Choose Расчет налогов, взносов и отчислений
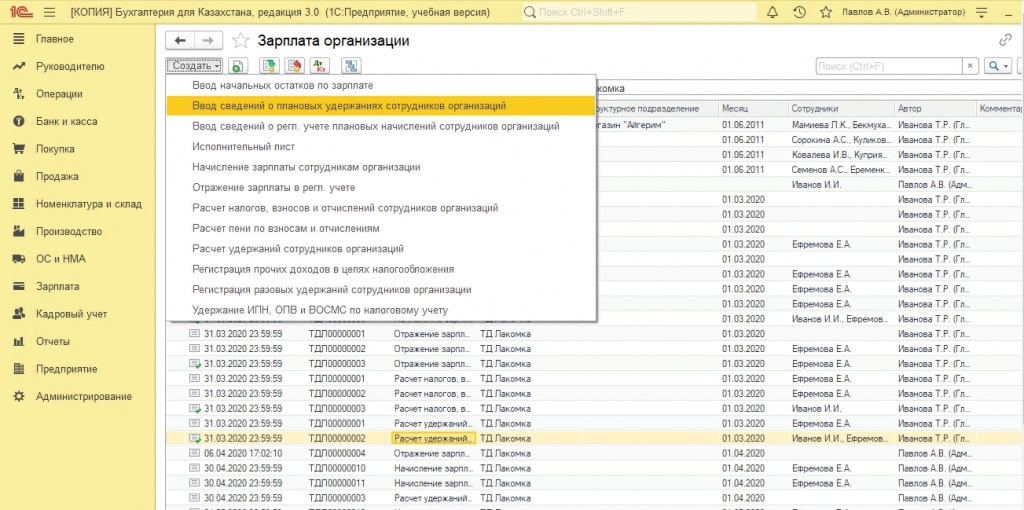The height and width of the screenshot is (510, 1024). (381, 208)
